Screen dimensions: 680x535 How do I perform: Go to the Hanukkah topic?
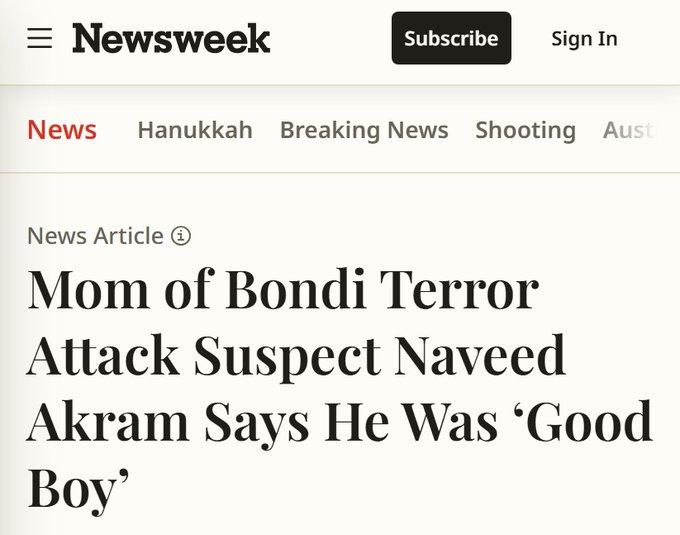195,130
